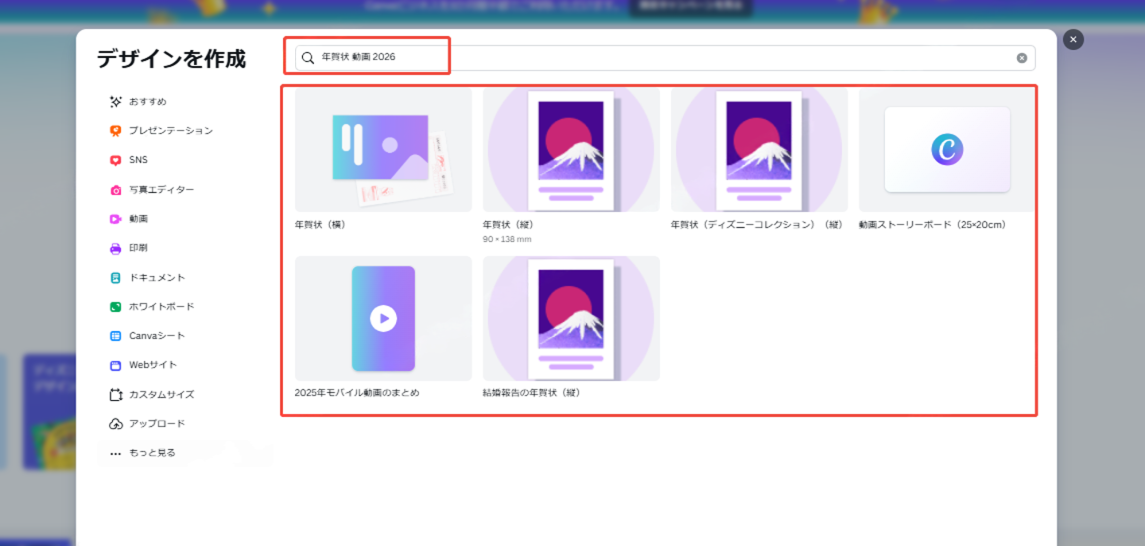This screenshot has width=1145, height=546.
Task: Click the おすすめ sparkle icon
Action: 115,101
